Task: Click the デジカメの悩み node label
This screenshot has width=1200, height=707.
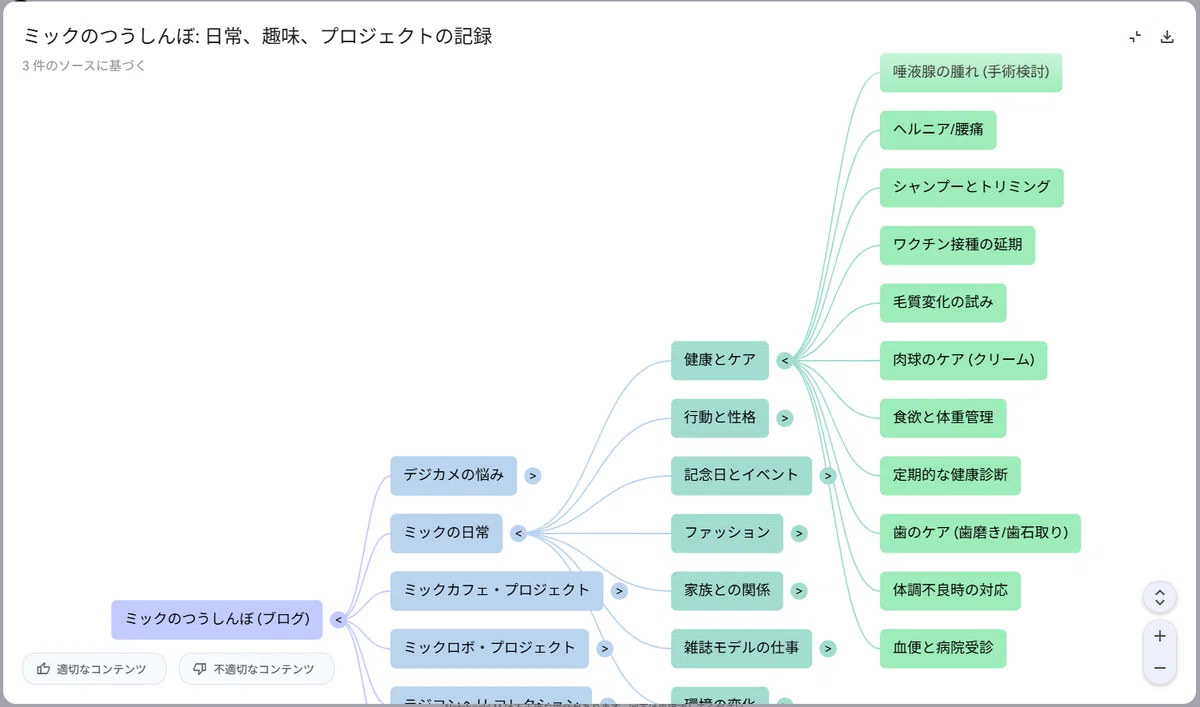Action: [x=453, y=476]
